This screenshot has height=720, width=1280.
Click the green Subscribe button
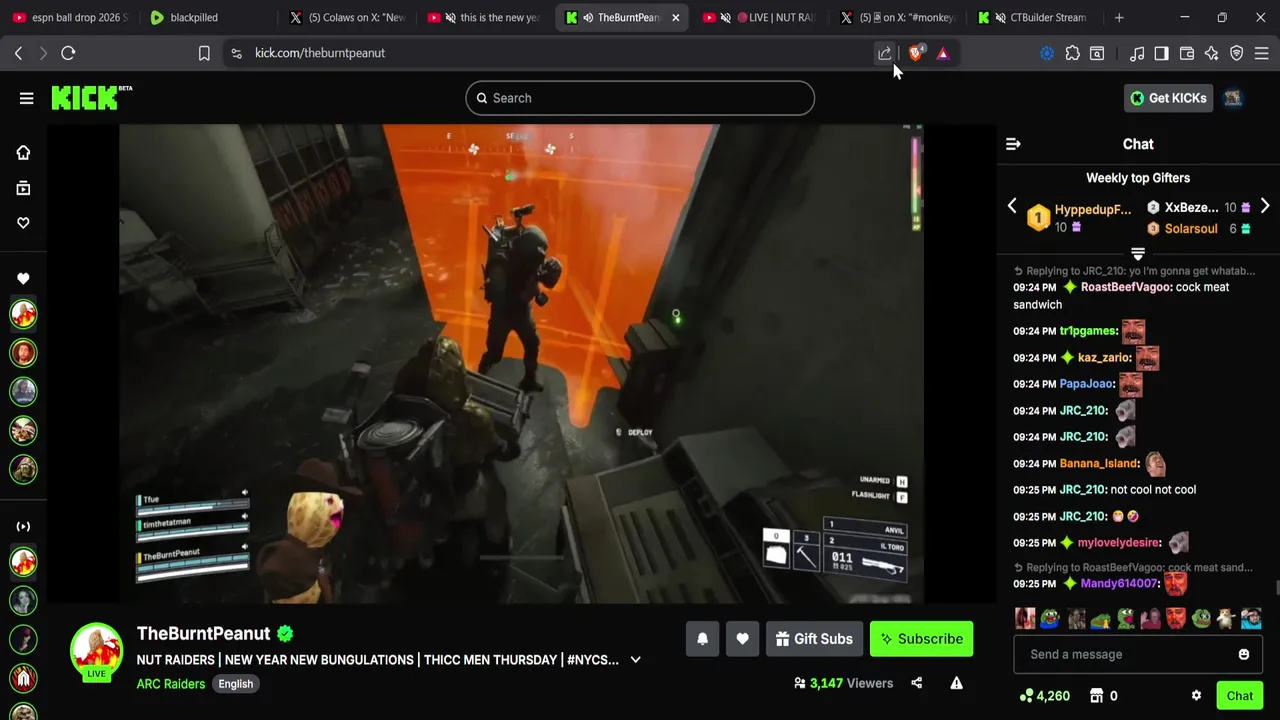tap(921, 639)
